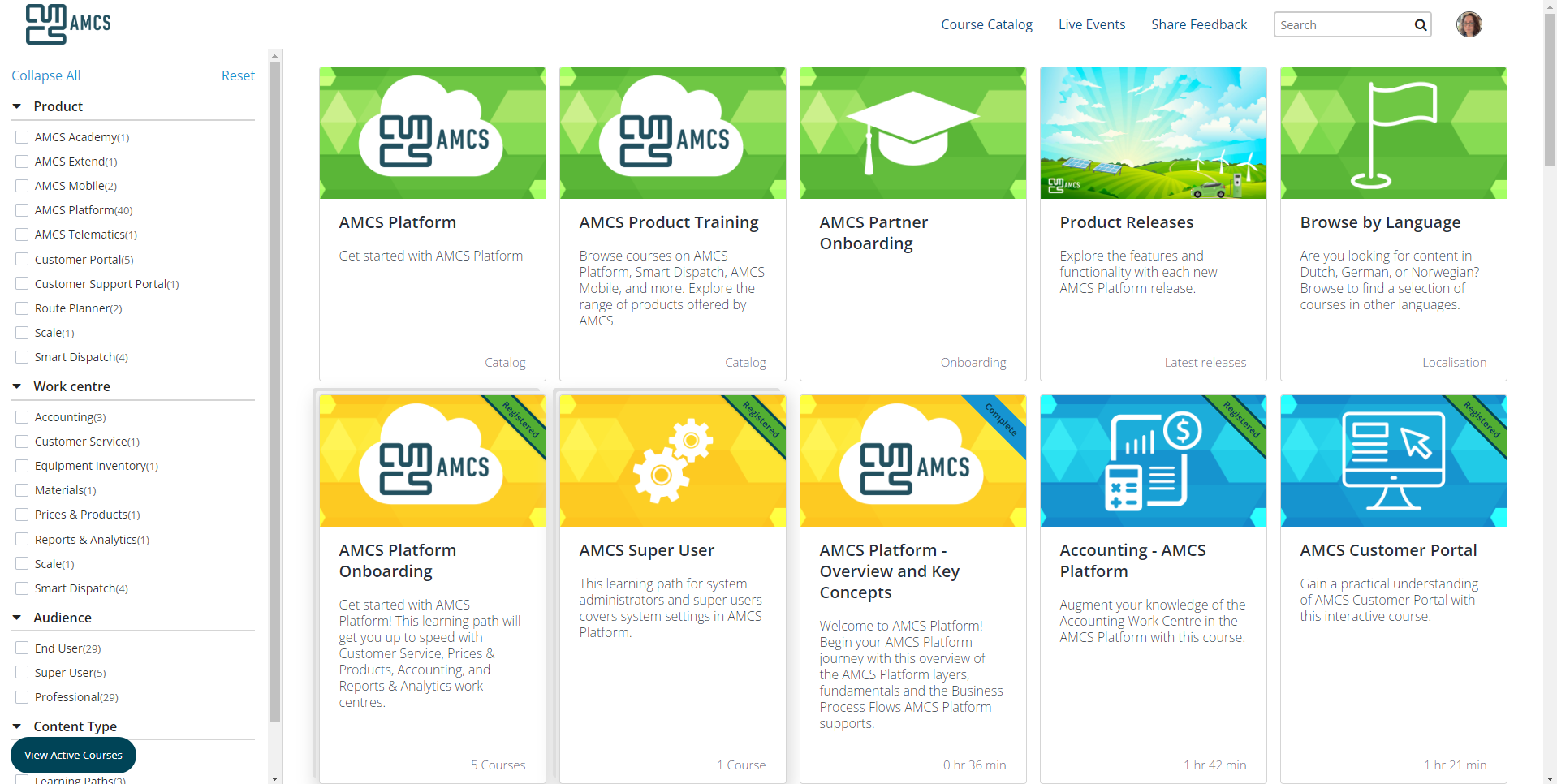Tick the End User audience filter
1557x784 pixels.
[x=22, y=648]
